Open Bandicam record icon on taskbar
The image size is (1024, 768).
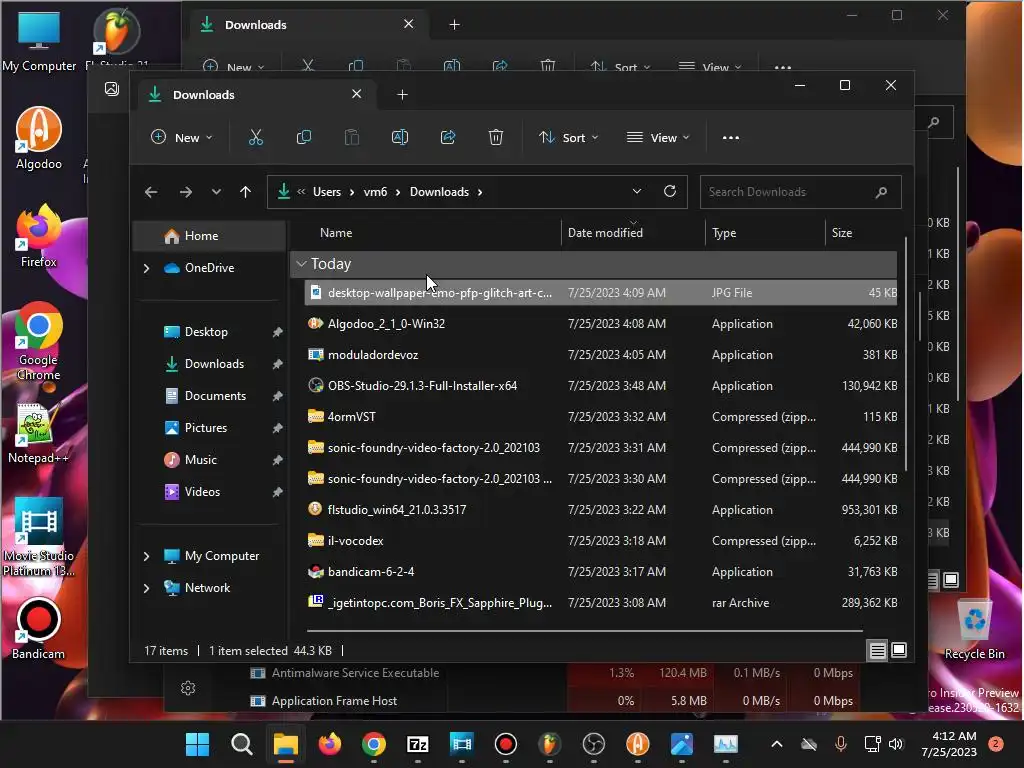click(505, 744)
